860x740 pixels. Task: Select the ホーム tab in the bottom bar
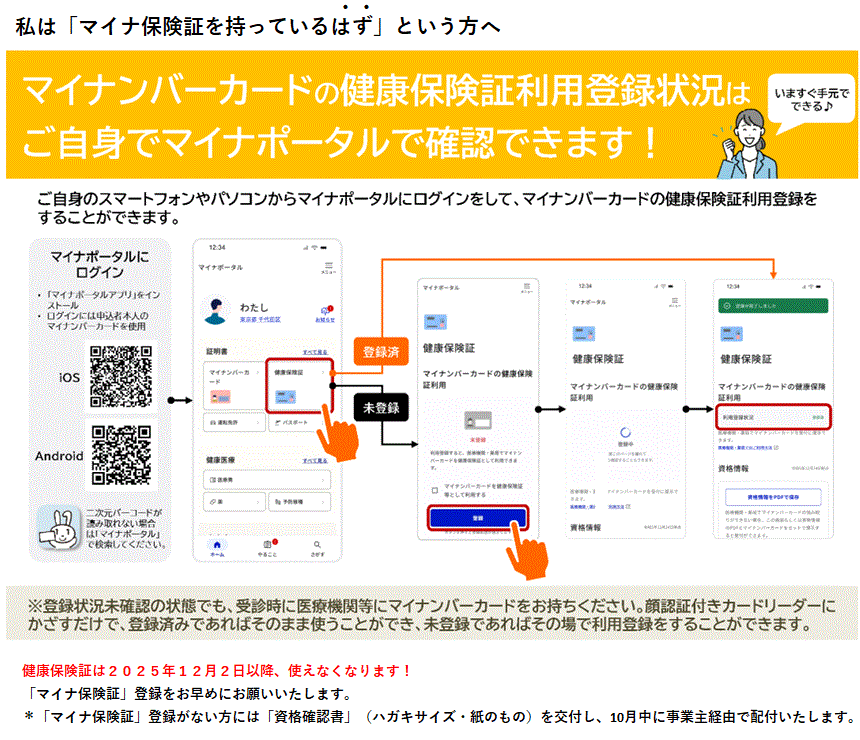(x=217, y=549)
